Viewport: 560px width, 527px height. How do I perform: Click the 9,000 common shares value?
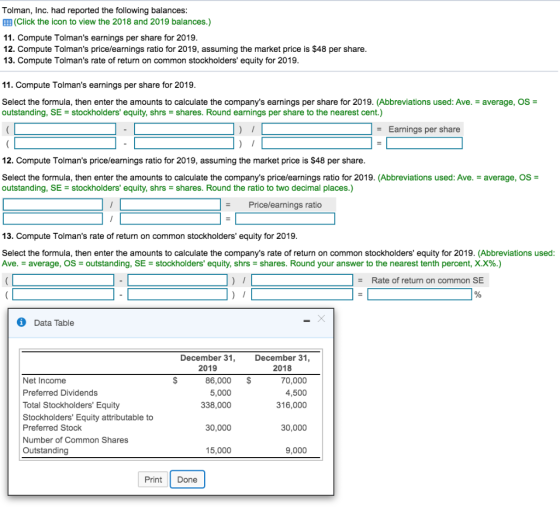[x=296, y=450]
